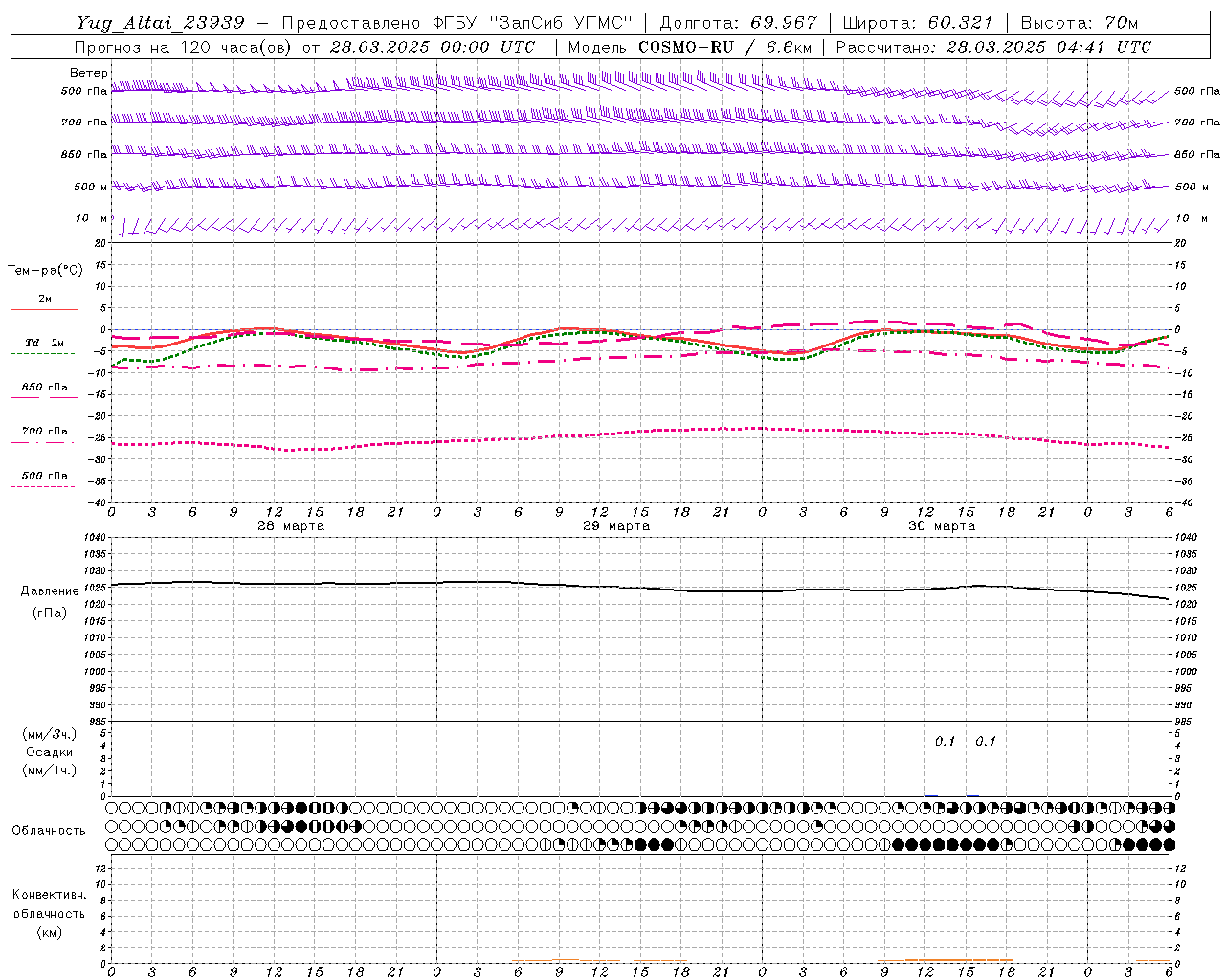Click the Ветер wind panel label

click(x=88, y=73)
